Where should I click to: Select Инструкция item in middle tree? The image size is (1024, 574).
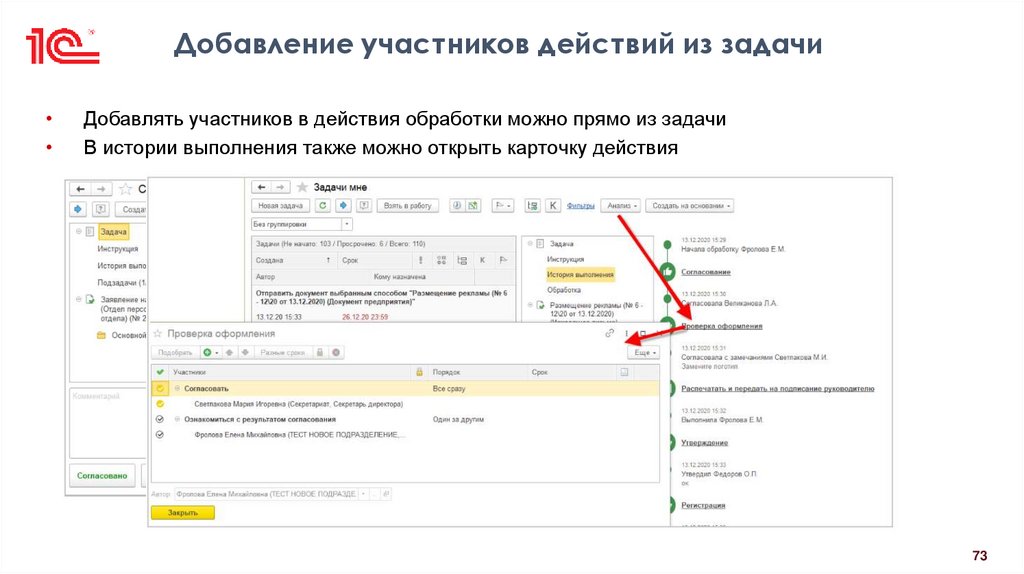coord(566,259)
